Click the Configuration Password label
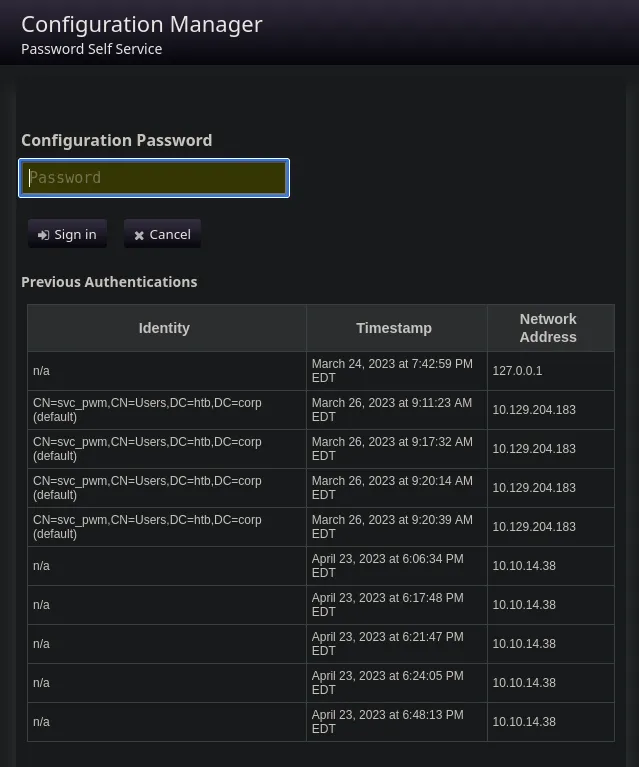The image size is (639, 767). [116, 140]
